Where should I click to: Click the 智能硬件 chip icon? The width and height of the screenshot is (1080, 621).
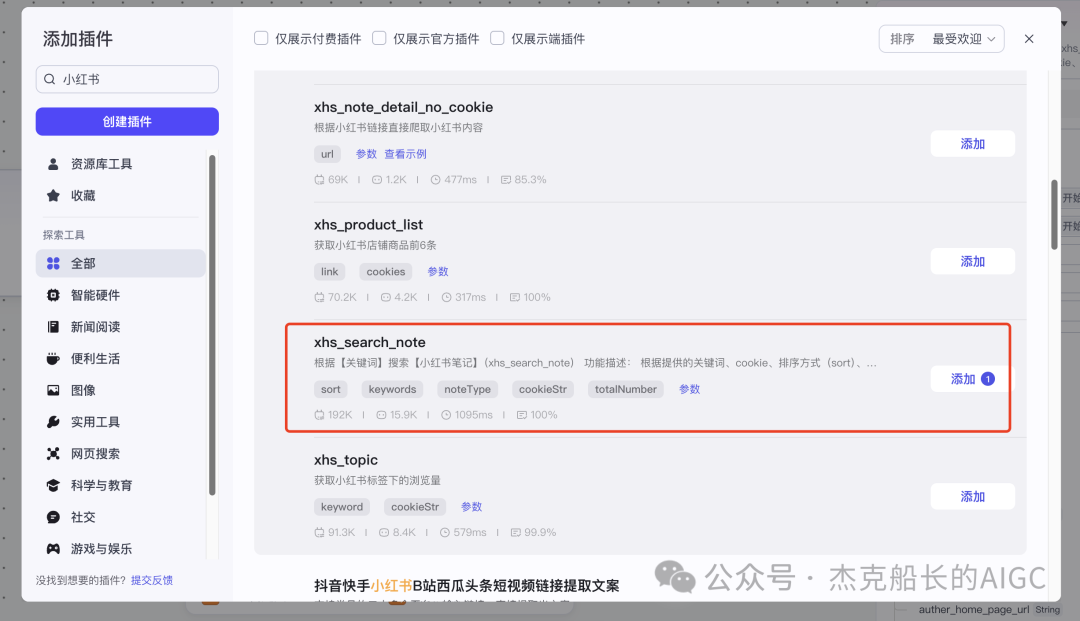coord(53,295)
